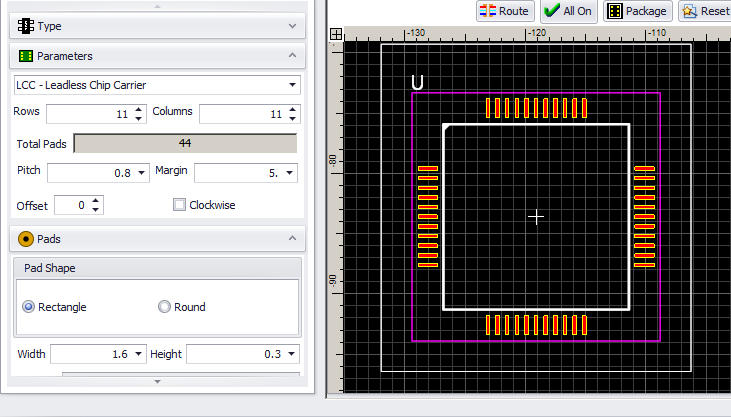The height and width of the screenshot is (417, 731).
Task: Click the U reference designator label
Action: (417, 83)
